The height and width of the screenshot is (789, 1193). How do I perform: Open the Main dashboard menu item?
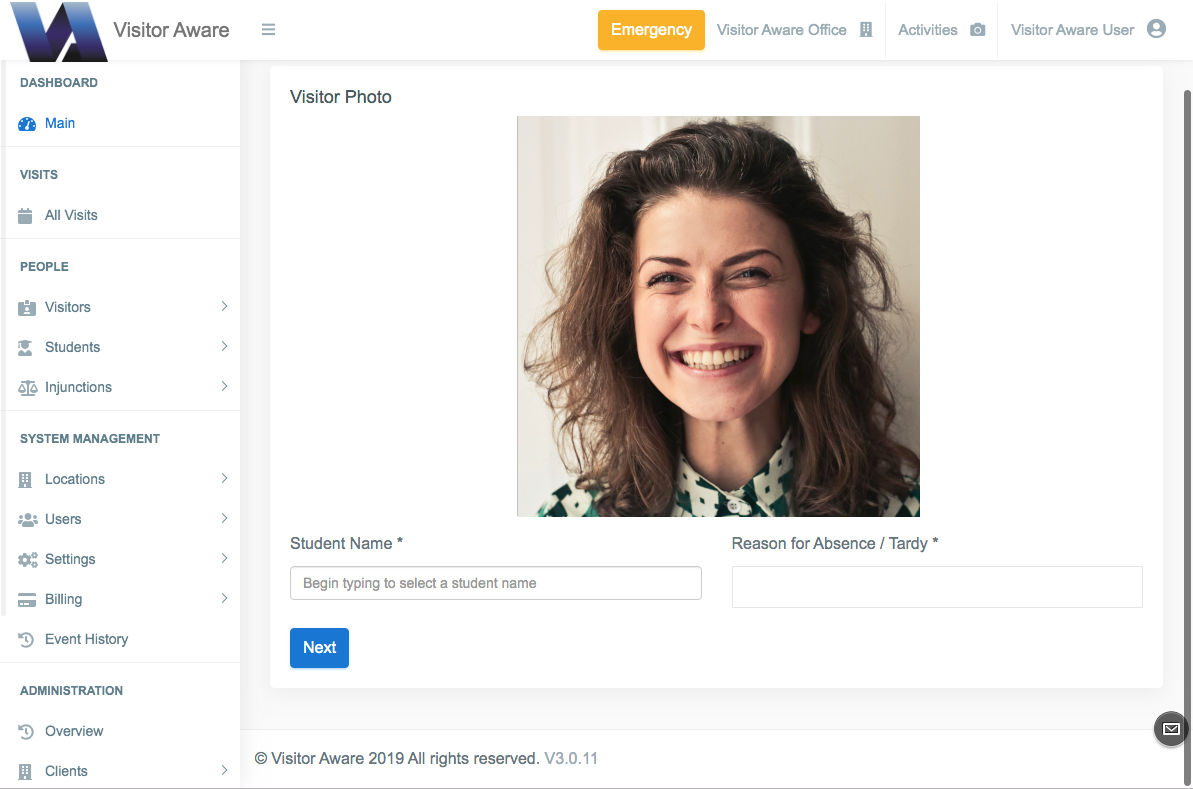(122, 123)
